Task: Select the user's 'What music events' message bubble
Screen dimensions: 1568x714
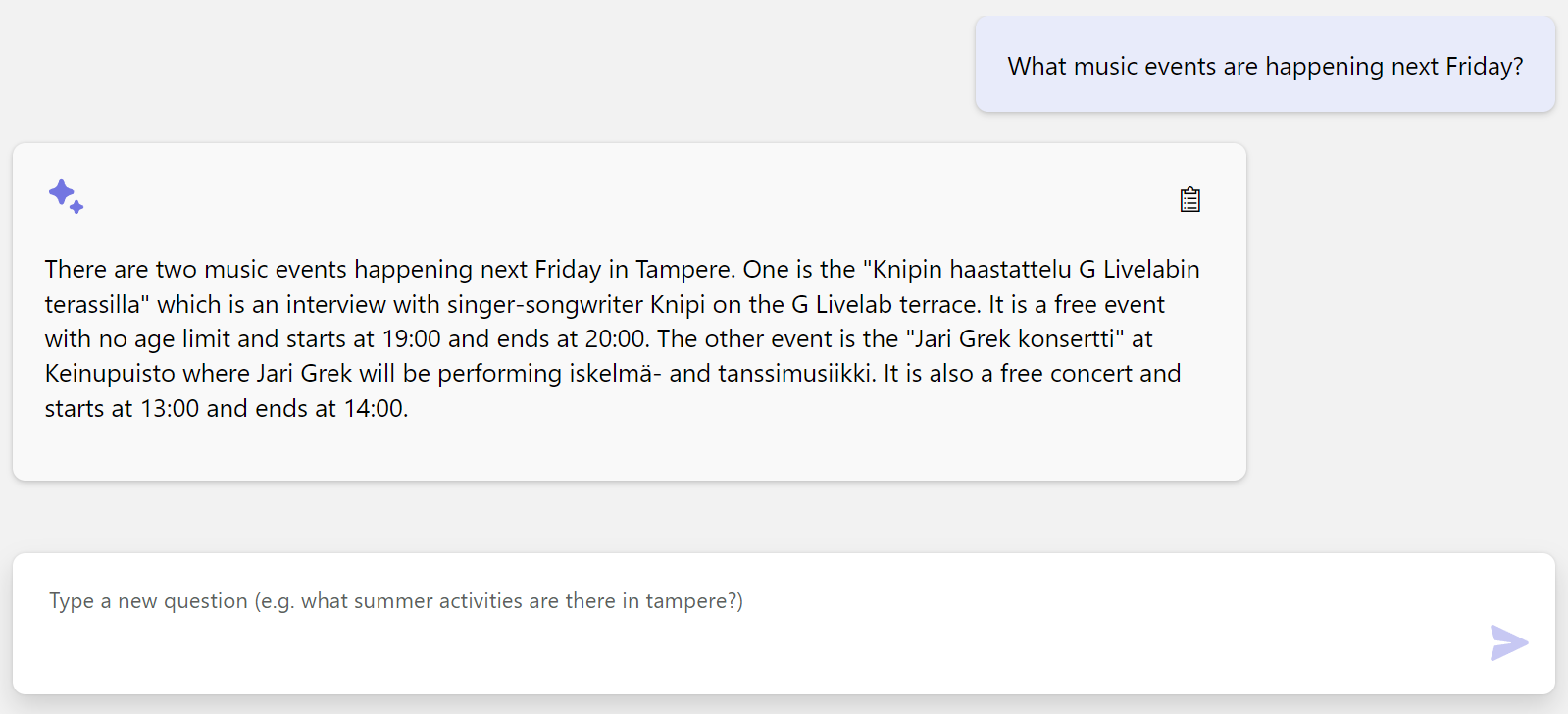Action: tap(1265, 65)
